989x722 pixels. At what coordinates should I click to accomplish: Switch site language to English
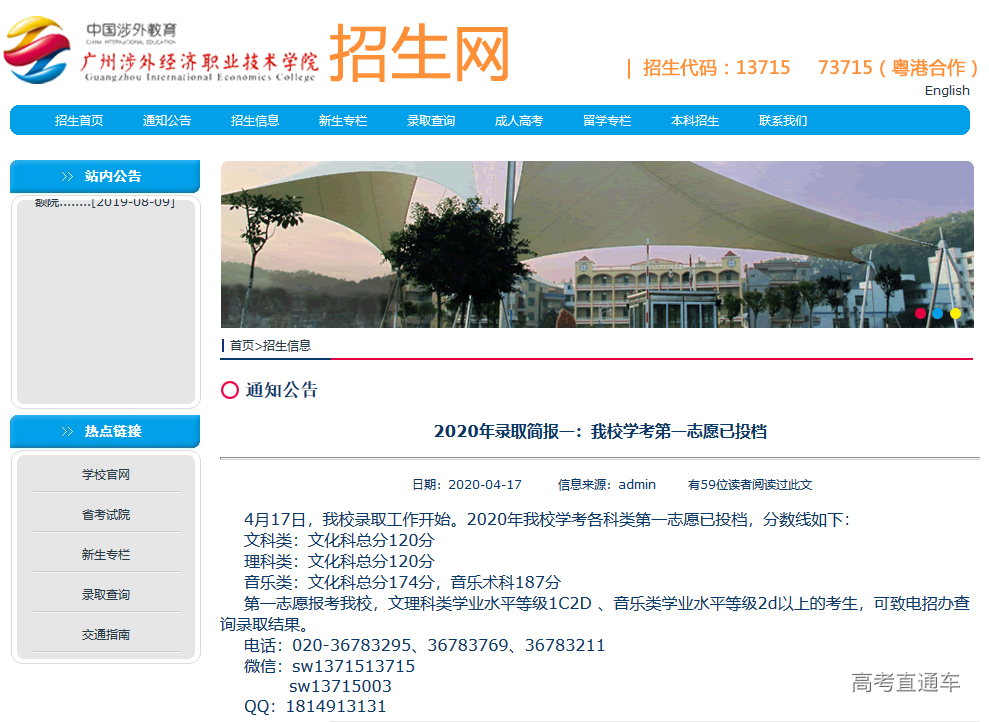coord(946,90)
